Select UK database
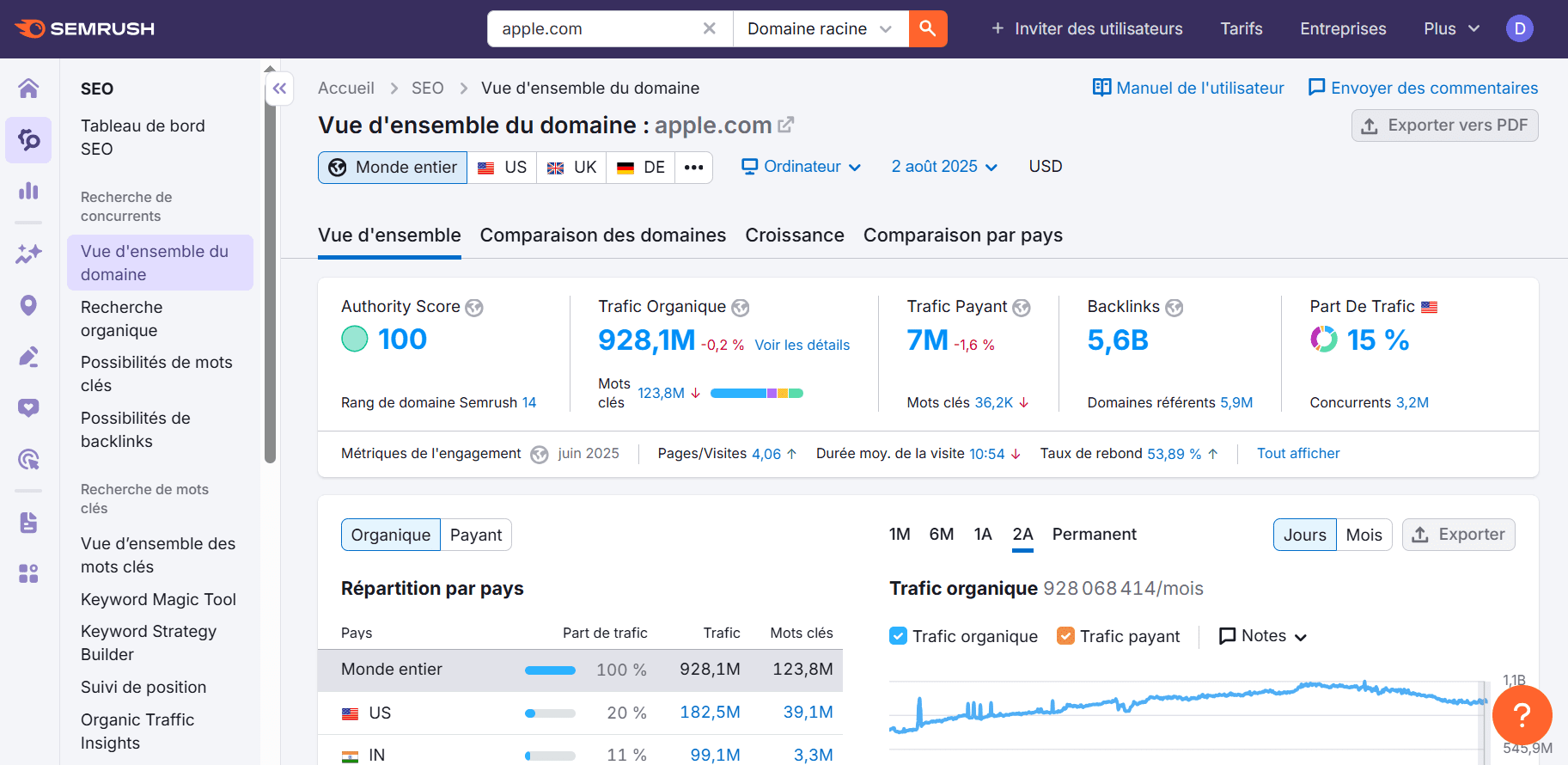1568x765 pixels. click(571, 167)
